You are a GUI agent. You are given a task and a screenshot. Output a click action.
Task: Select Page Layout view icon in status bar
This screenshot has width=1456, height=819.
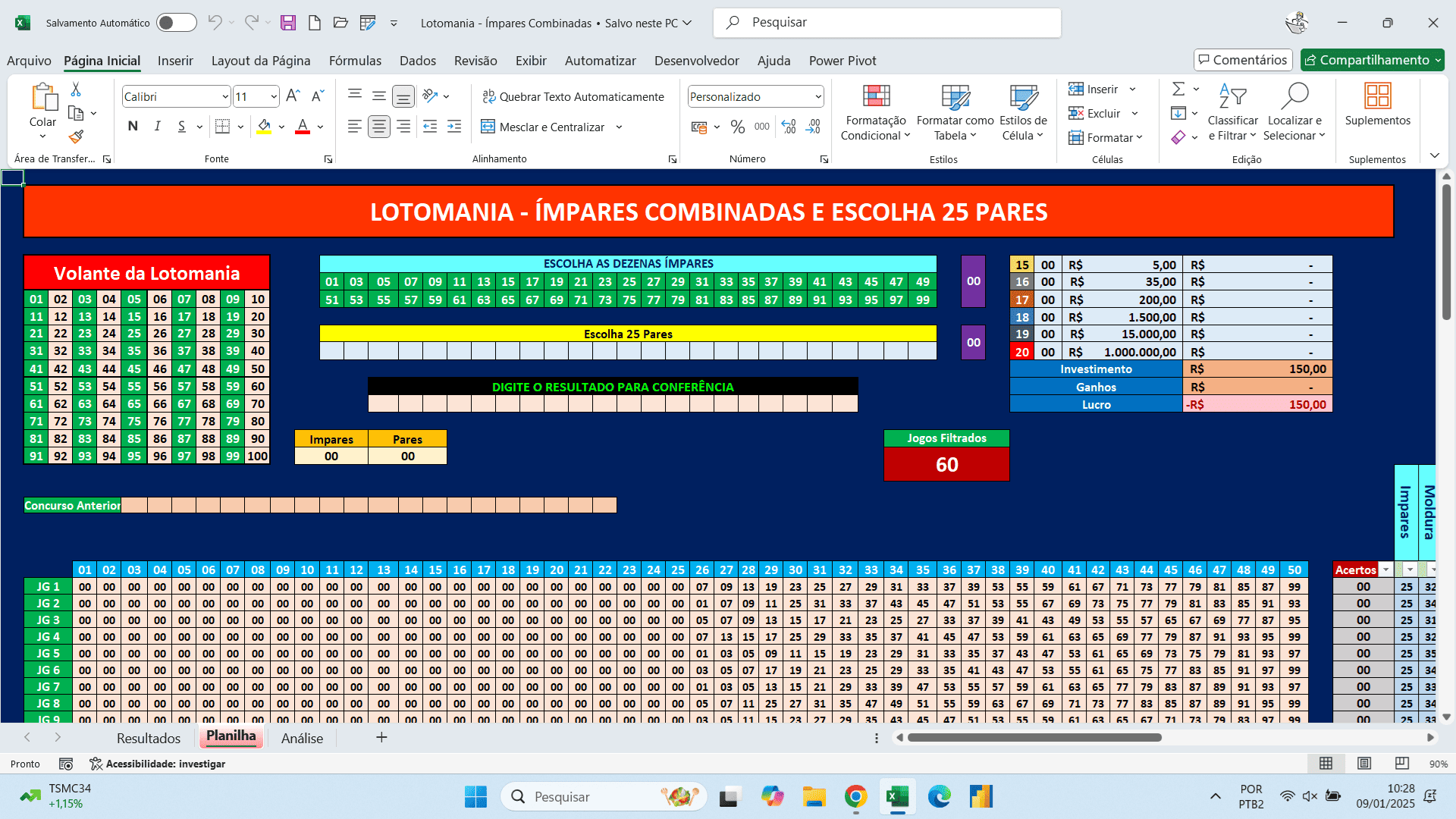click(1363, 764)
